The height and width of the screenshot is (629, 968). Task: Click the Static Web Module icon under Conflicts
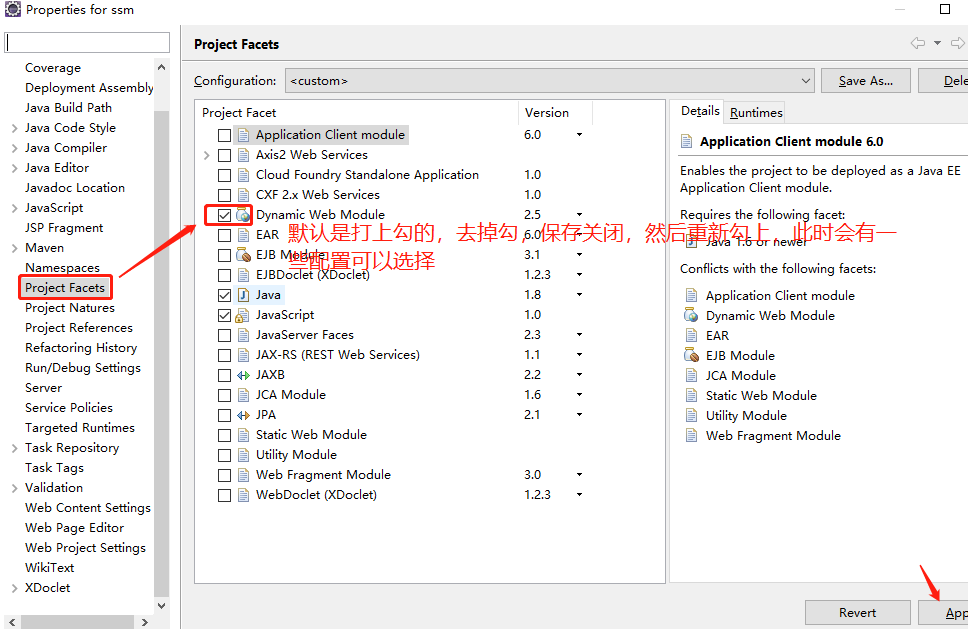pos(691,396)
